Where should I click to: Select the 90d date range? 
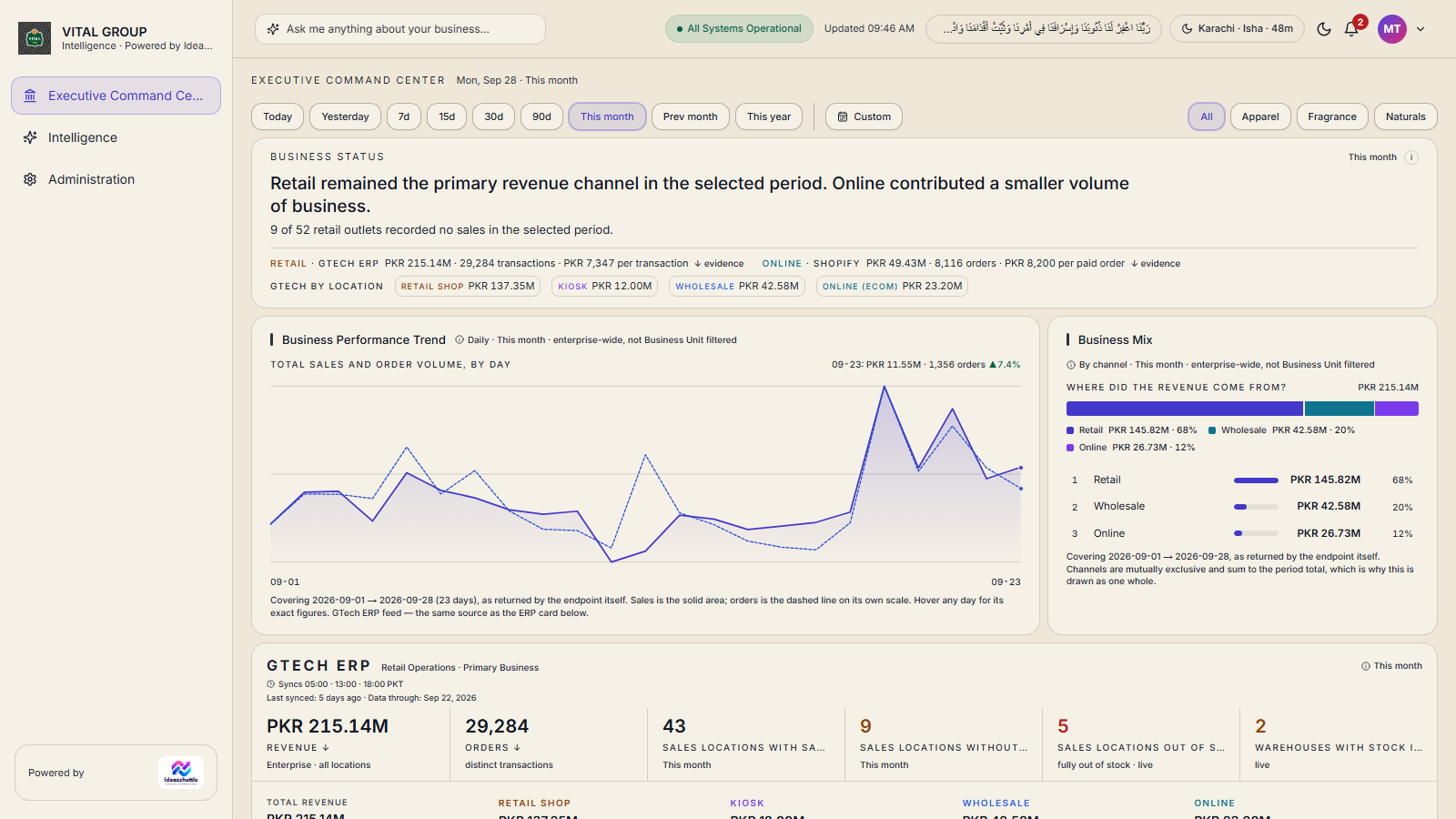(x=542, y=116)
